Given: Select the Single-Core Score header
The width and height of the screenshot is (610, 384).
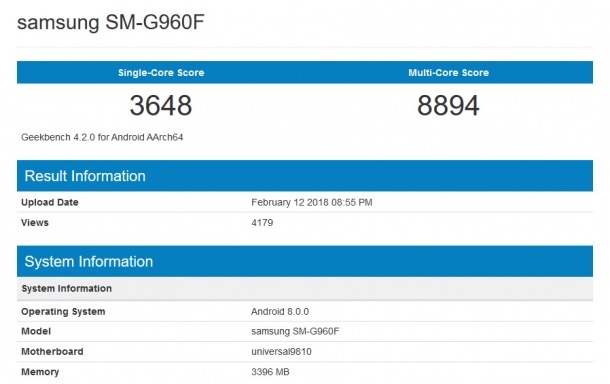Looking at the screenshot, I should (x=161, y=73).
